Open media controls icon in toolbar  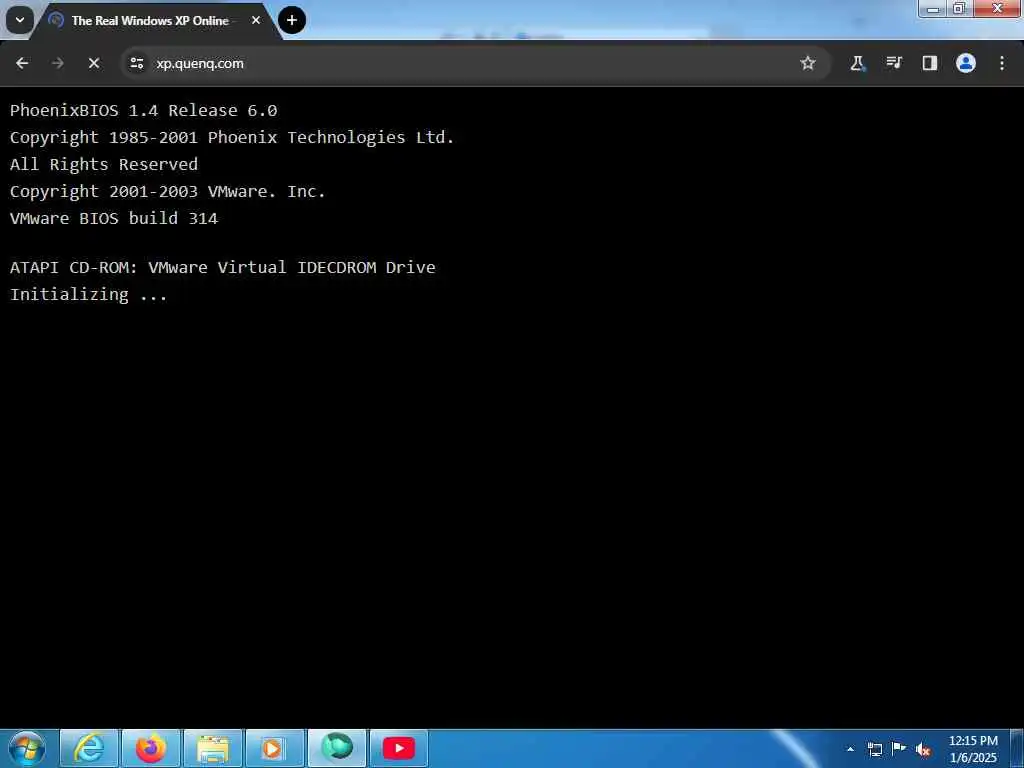[893, 63]
